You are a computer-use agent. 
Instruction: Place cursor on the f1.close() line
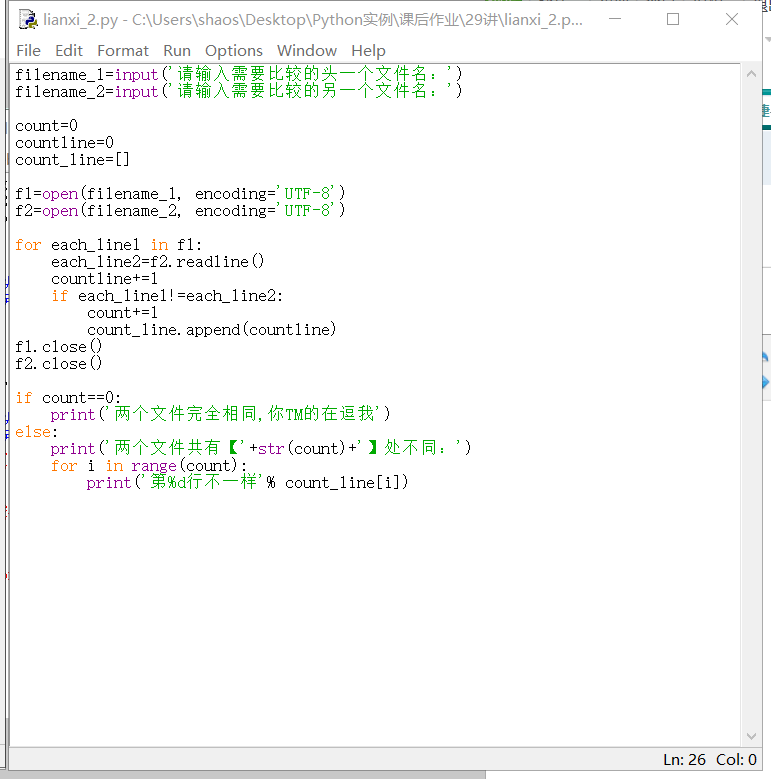59,347
